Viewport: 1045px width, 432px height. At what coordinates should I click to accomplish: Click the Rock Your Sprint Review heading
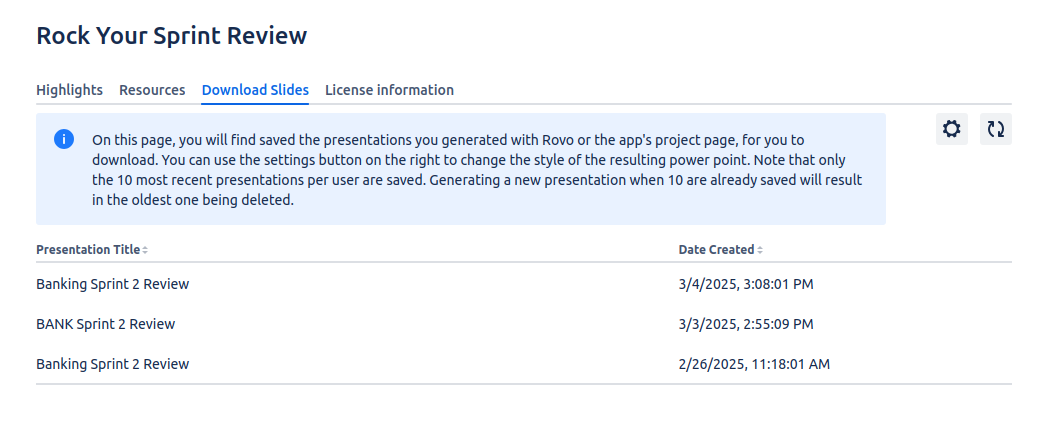(x=171, y=36)
